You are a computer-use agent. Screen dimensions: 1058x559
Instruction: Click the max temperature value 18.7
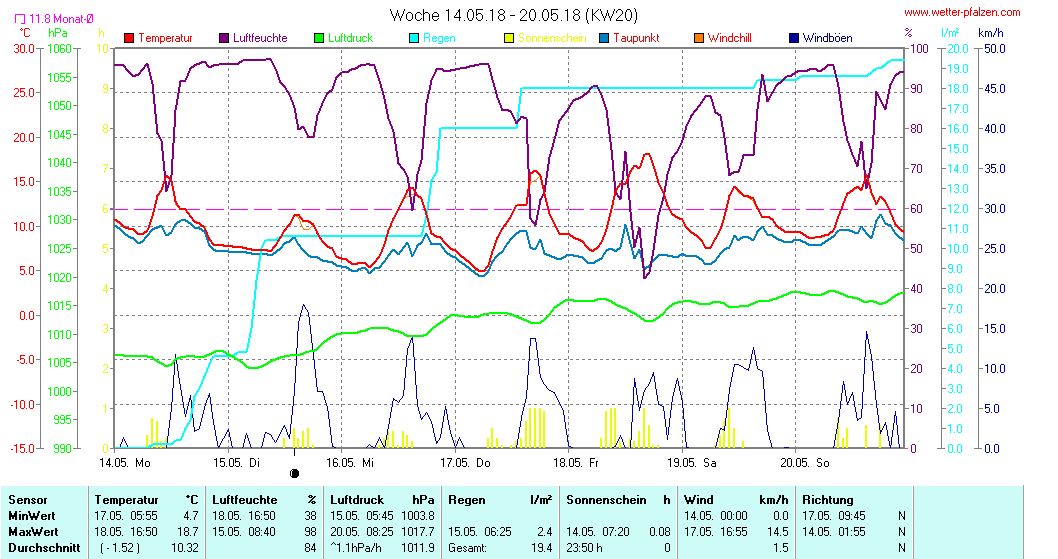[x=188, y=532]
